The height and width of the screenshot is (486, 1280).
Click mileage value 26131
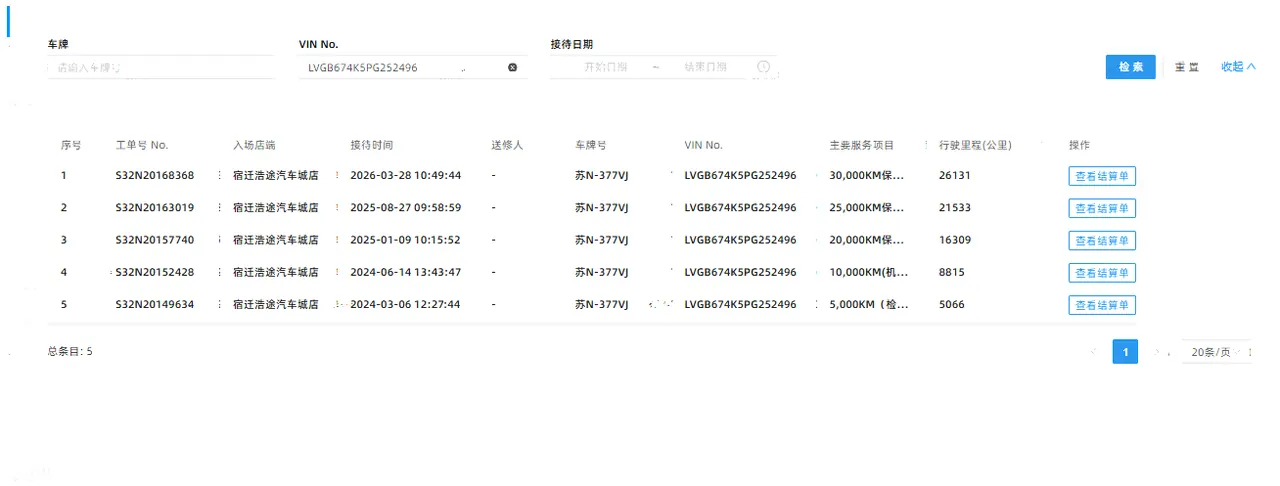[955, 176]
